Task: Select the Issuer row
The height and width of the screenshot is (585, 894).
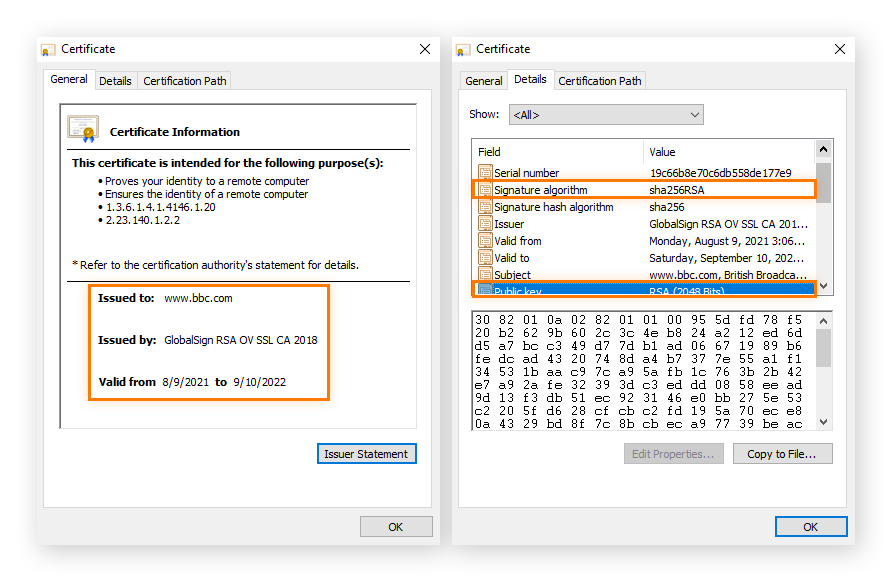Action: click(644, 224)
